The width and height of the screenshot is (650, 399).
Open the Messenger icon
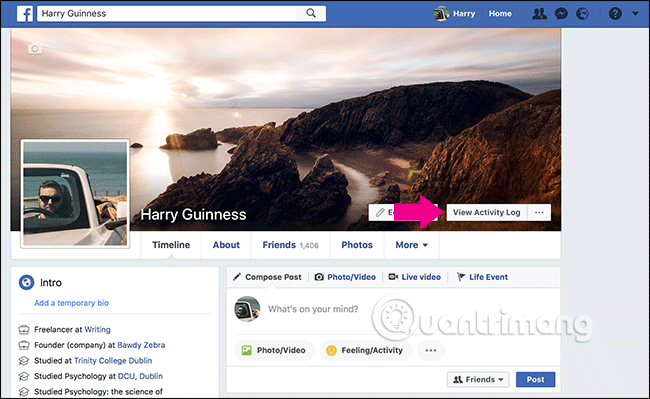coord(561,14)
